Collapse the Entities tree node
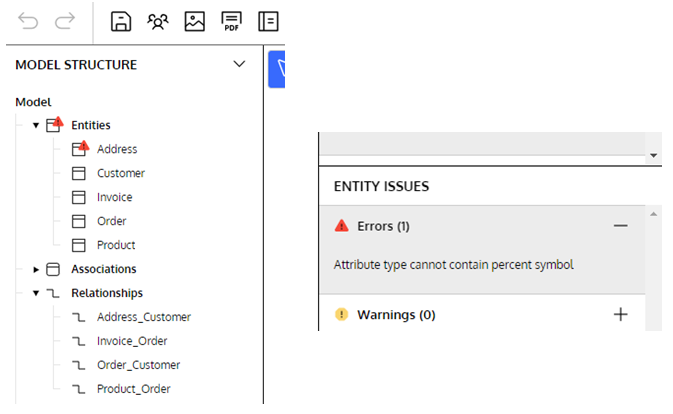Image resolution: width=673 pixels, height=414 pixels. click(x=36, y=125)
